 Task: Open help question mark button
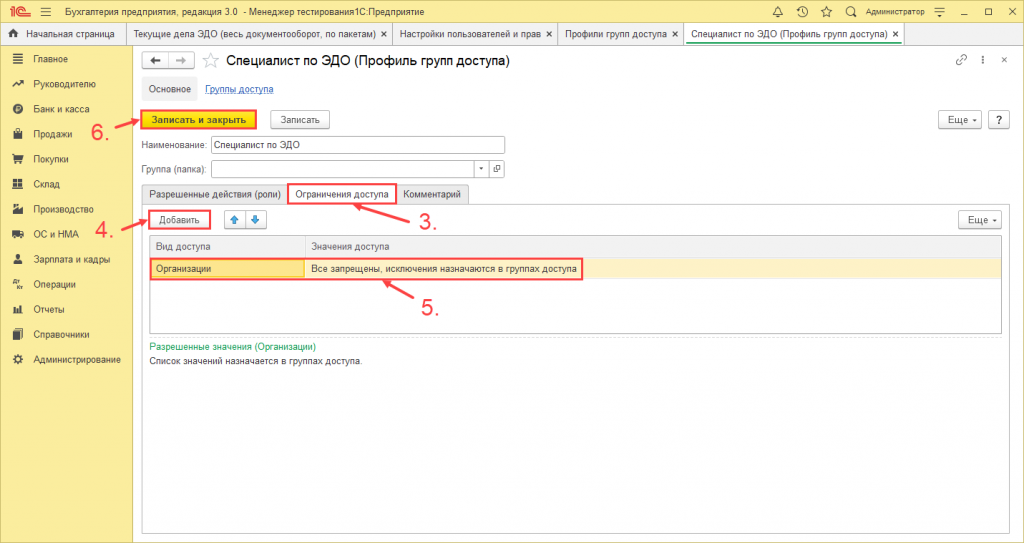[x=999, y=120]
